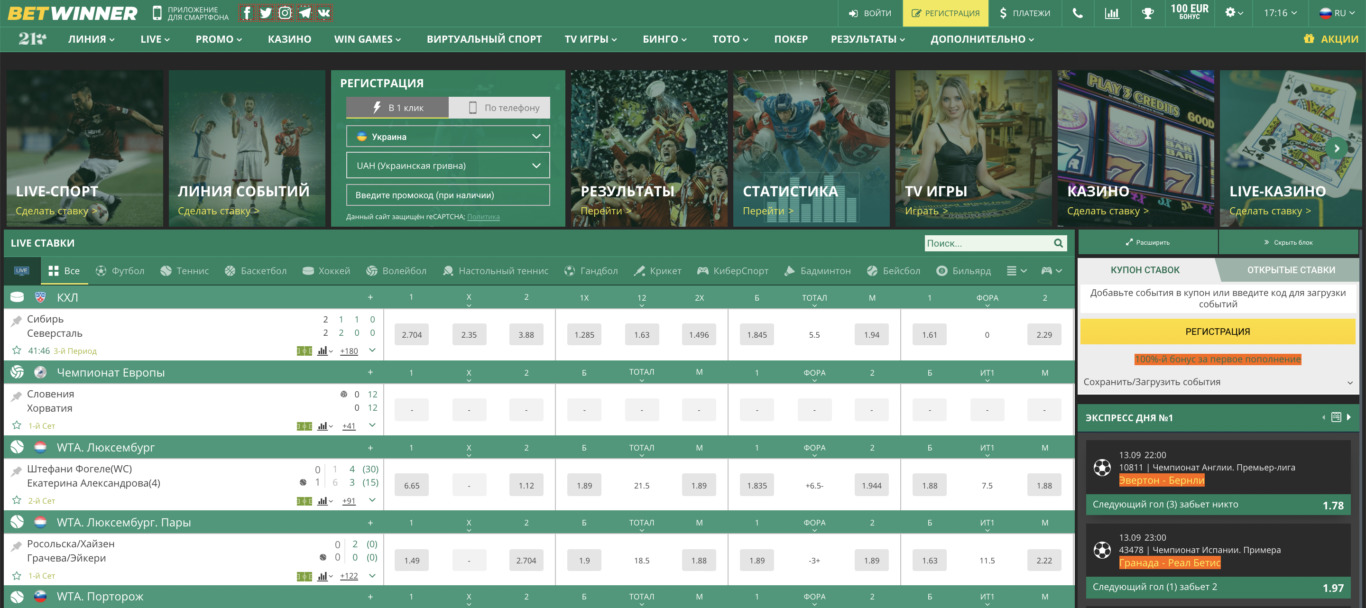
Task: Click the mobile app phone icon
Action: 157,13
